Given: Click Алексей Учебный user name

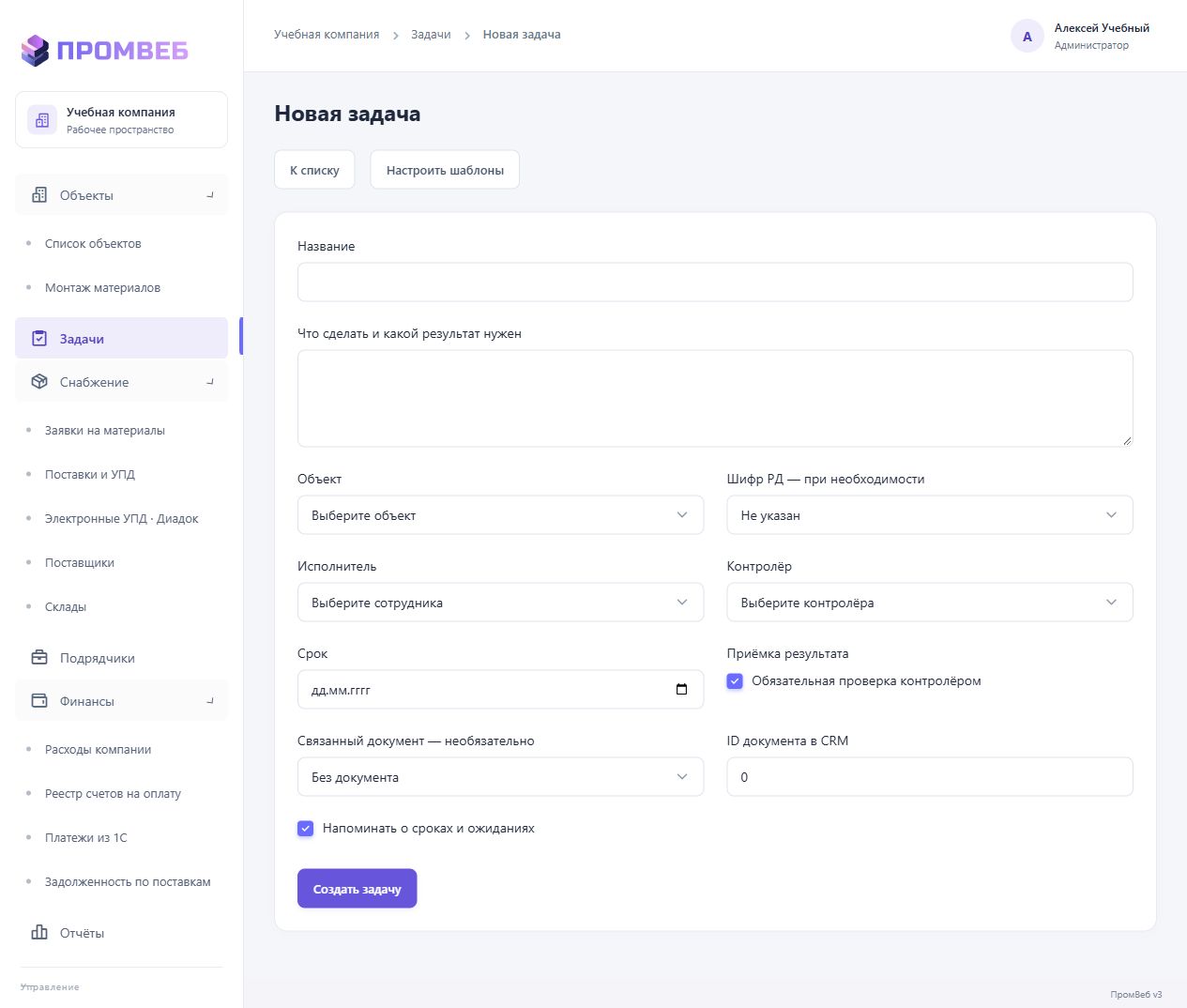Looking at the screenshot, I should click(x=1102, y=28).
